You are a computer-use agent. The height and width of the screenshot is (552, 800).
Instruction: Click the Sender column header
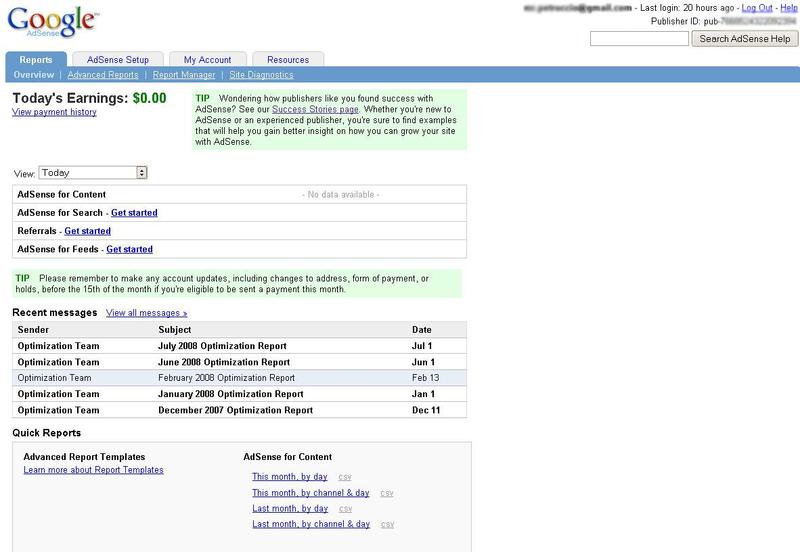[33, 330]
